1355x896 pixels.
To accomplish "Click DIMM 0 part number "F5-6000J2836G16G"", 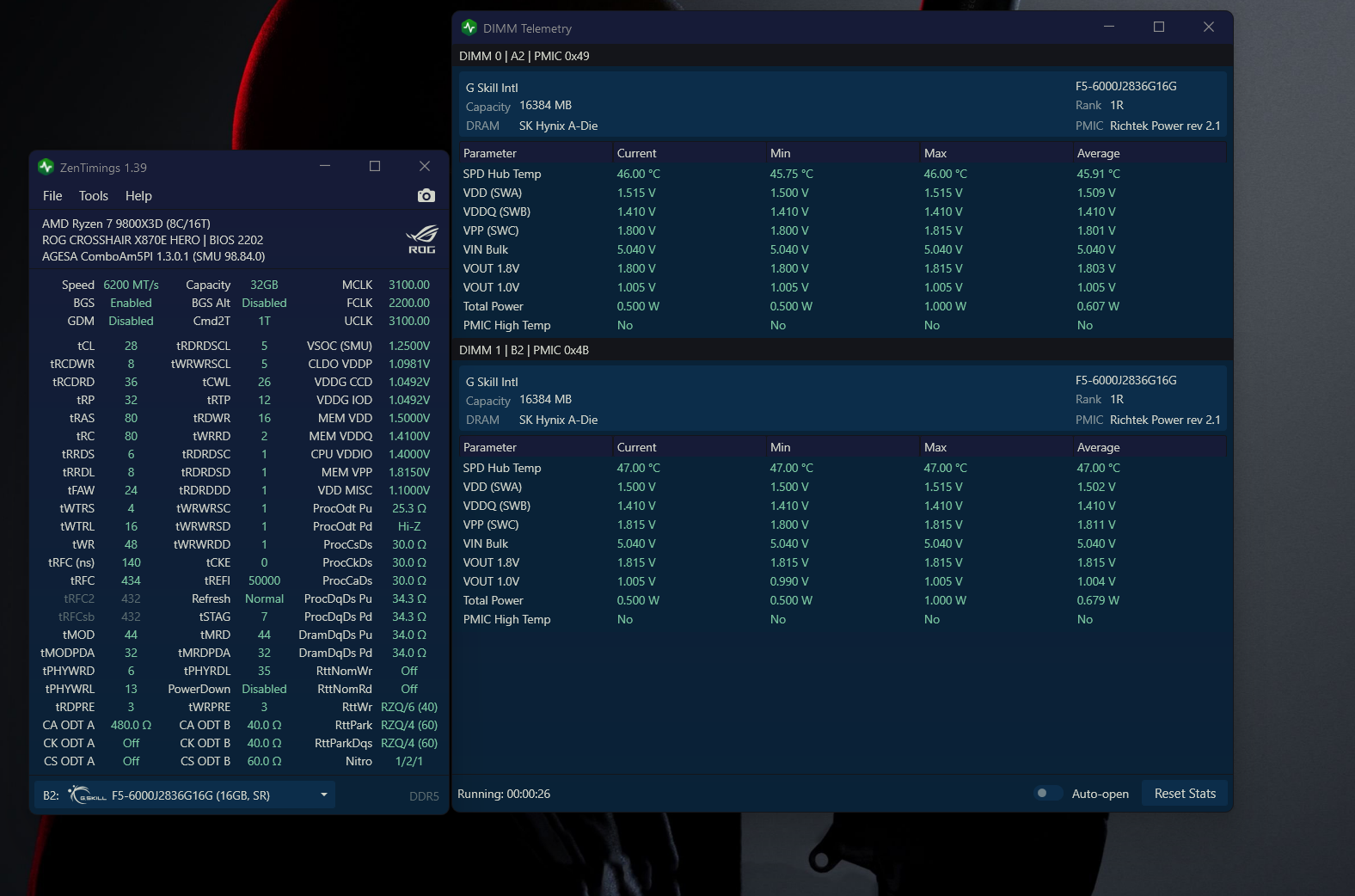I will coord(1125,86).
